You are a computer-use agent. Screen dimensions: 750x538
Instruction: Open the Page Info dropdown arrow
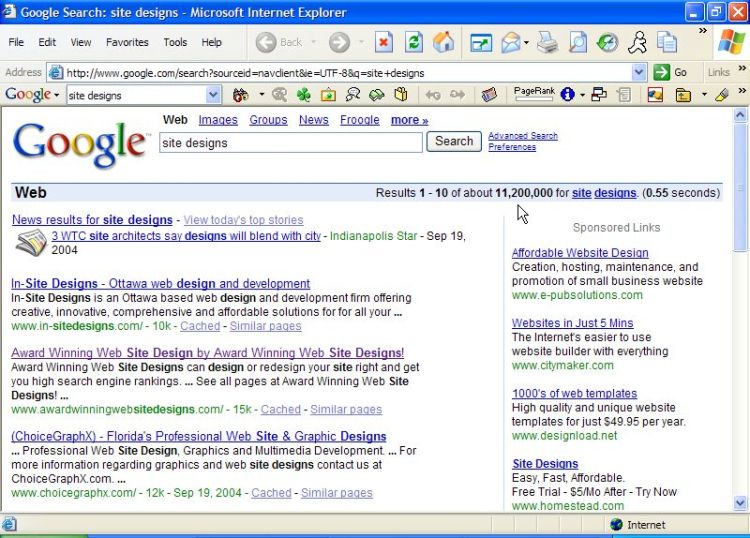click(582, 95)
